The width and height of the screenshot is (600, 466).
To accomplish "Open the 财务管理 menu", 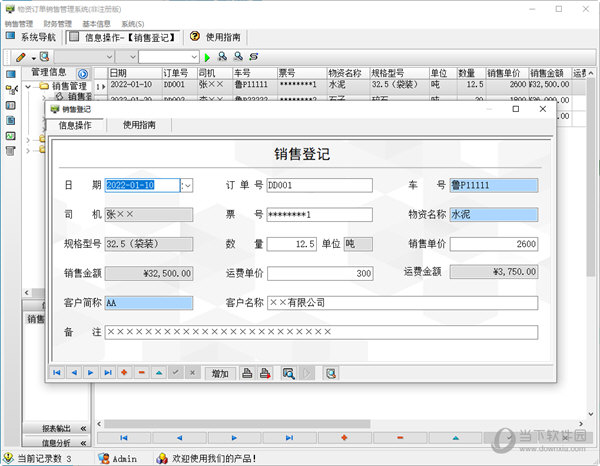I will pyautogui.click(x=58, y=24).
